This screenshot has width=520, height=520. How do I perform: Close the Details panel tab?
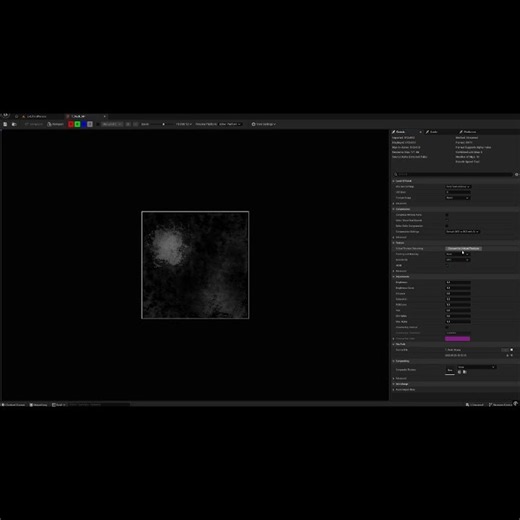coord(420,132)
